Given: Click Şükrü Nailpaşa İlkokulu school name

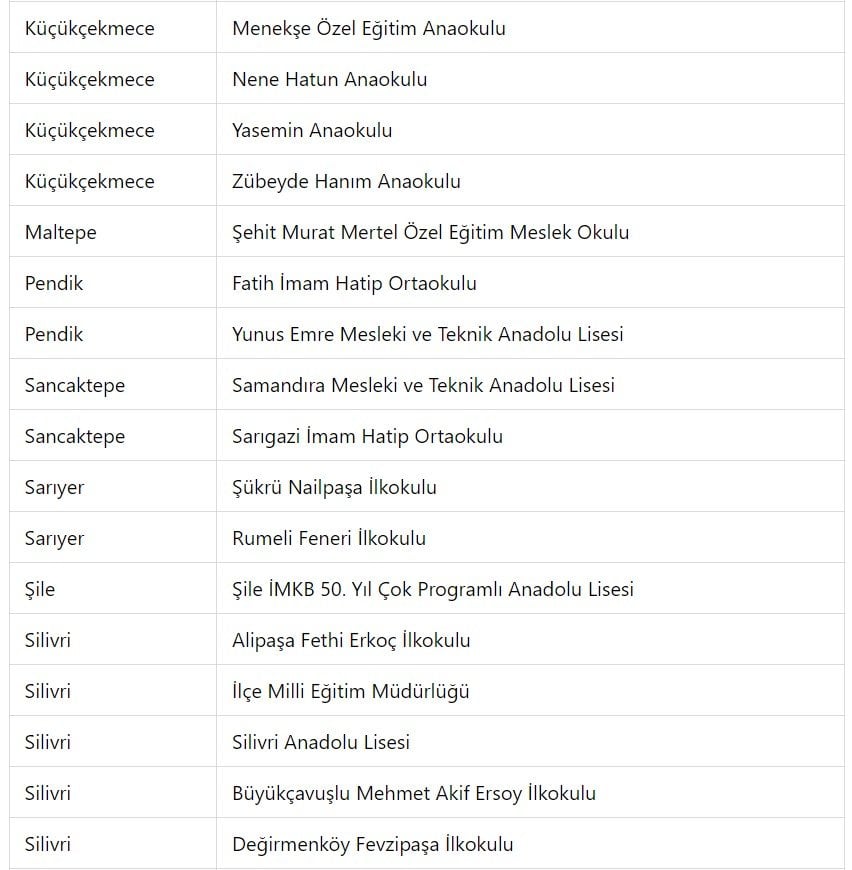Looking at the screenshot, I should pos(334,488).
